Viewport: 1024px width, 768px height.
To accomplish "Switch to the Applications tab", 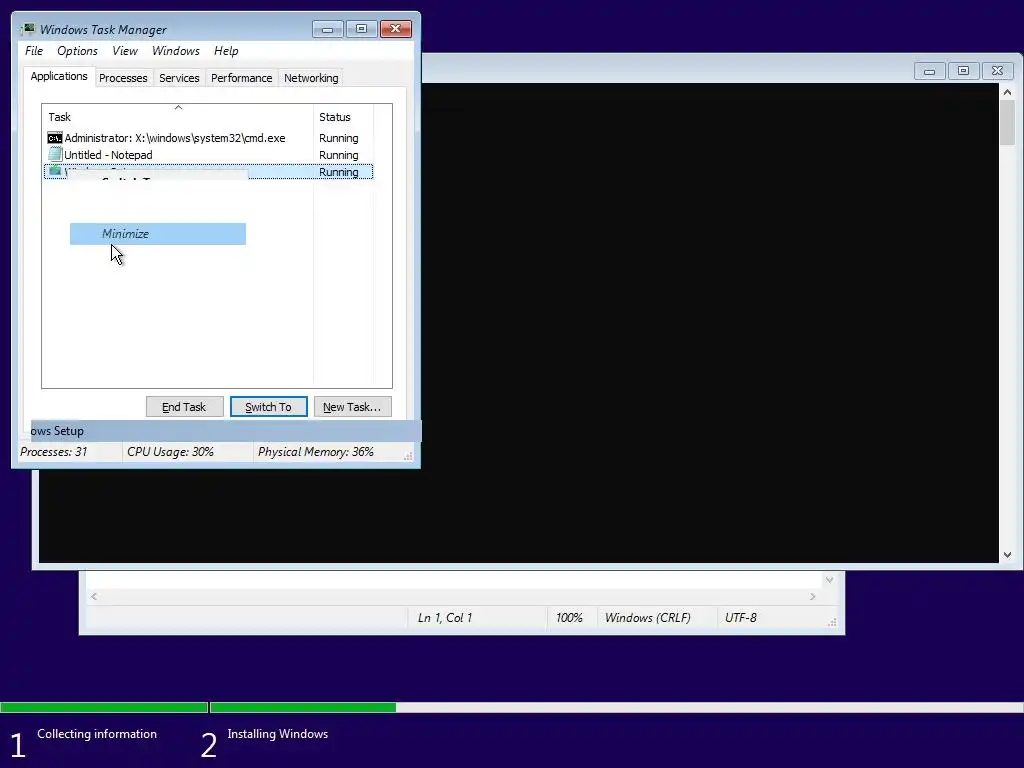I will (x=59, y=76).
